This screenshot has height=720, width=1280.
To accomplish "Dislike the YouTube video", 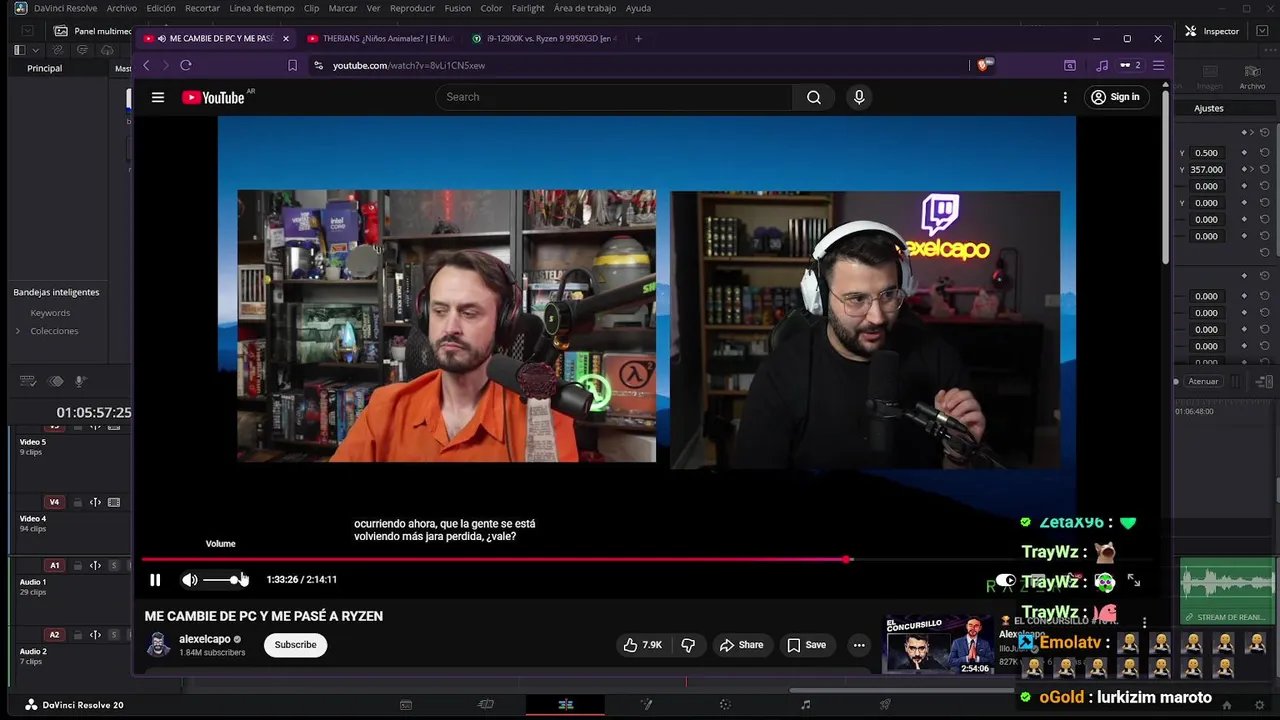I will 688,645.
